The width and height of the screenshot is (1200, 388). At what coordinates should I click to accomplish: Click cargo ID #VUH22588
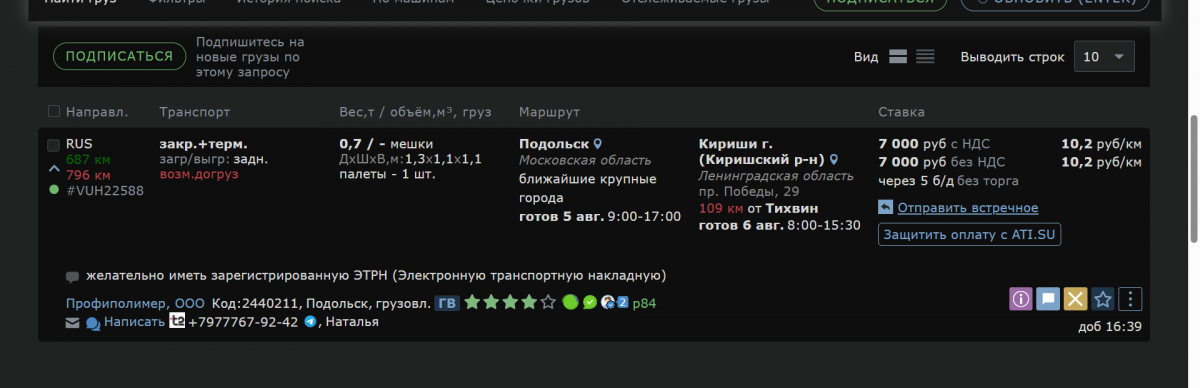[105, 191]
